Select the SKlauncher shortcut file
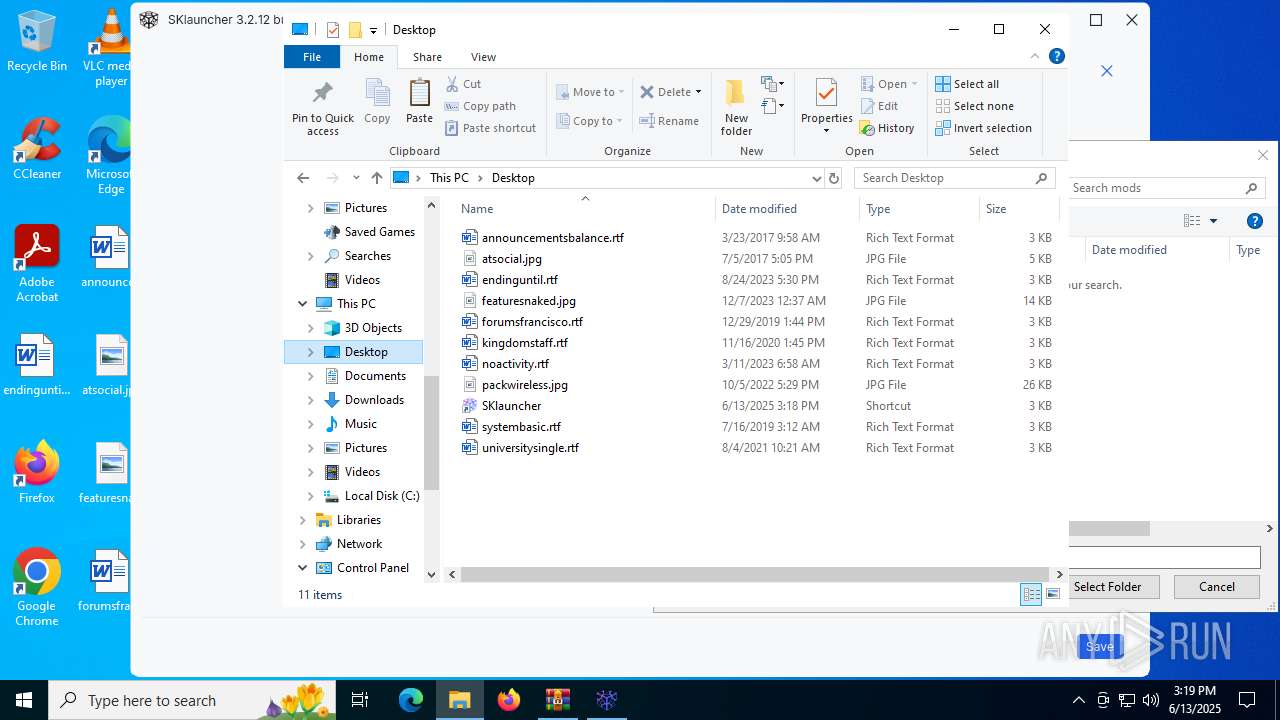This screenshot has height=720, width=1280. click(x=511, y=406)
